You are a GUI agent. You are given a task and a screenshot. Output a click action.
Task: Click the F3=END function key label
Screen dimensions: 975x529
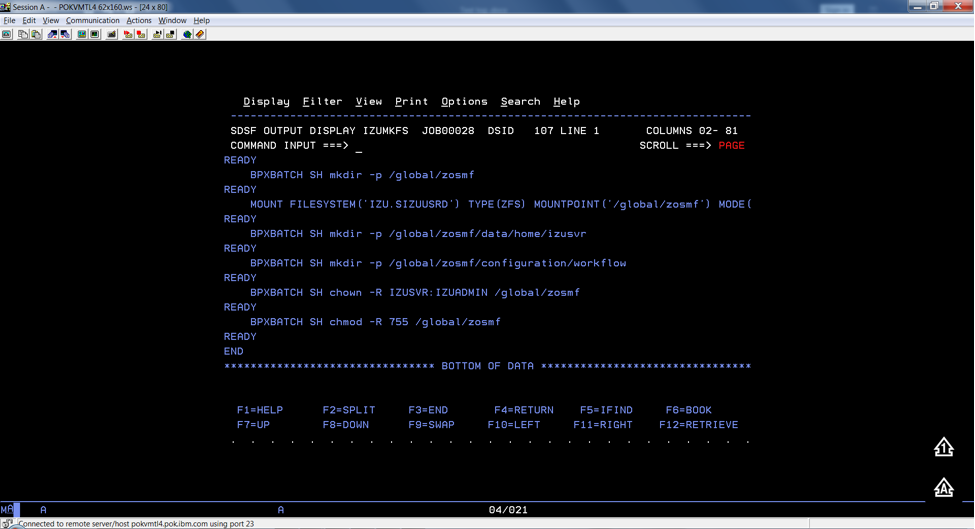click(428, 410)
